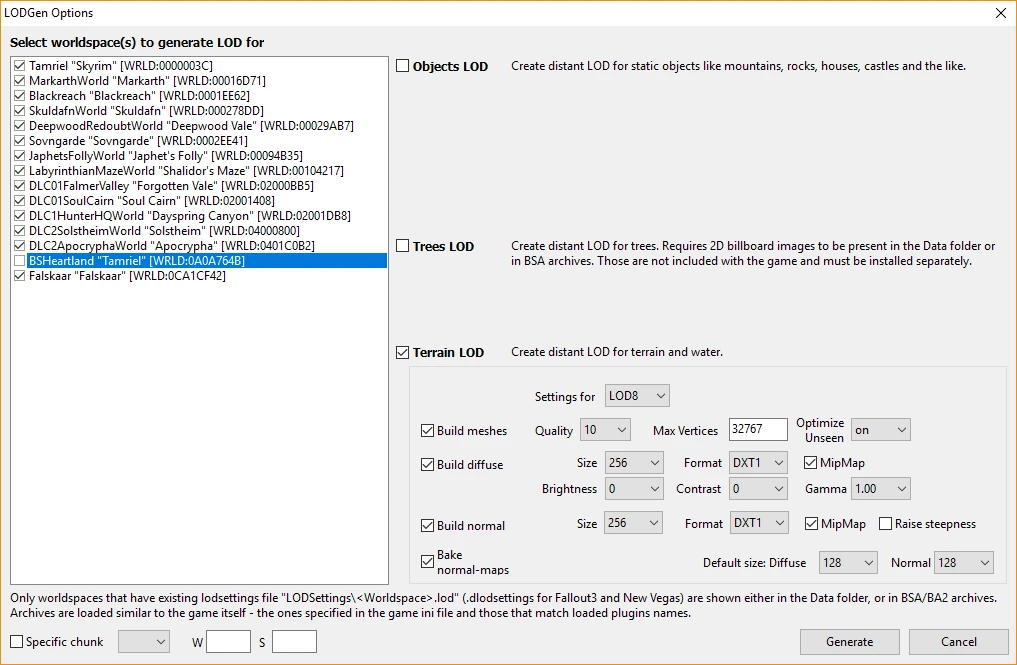The image size is (1017, 665).
Task: Select the SkuldafnWorld "Skuldafn" row text
Action: coord(147,110)
